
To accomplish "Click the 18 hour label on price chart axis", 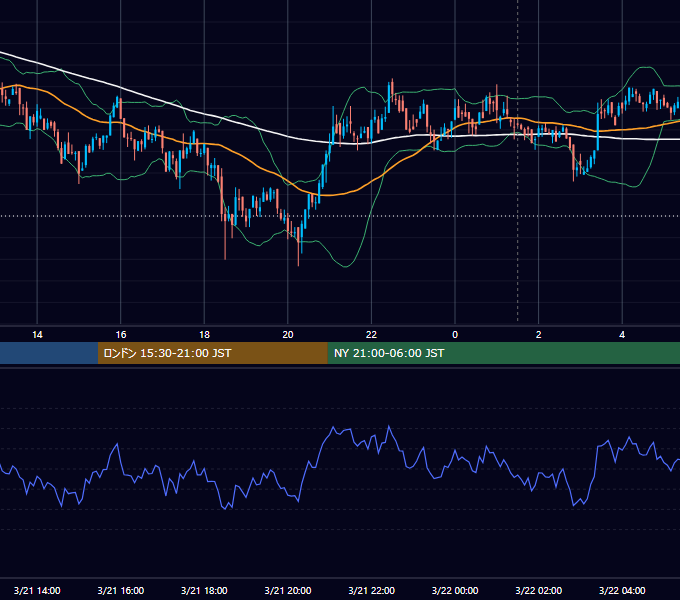I will pos(204,334).
